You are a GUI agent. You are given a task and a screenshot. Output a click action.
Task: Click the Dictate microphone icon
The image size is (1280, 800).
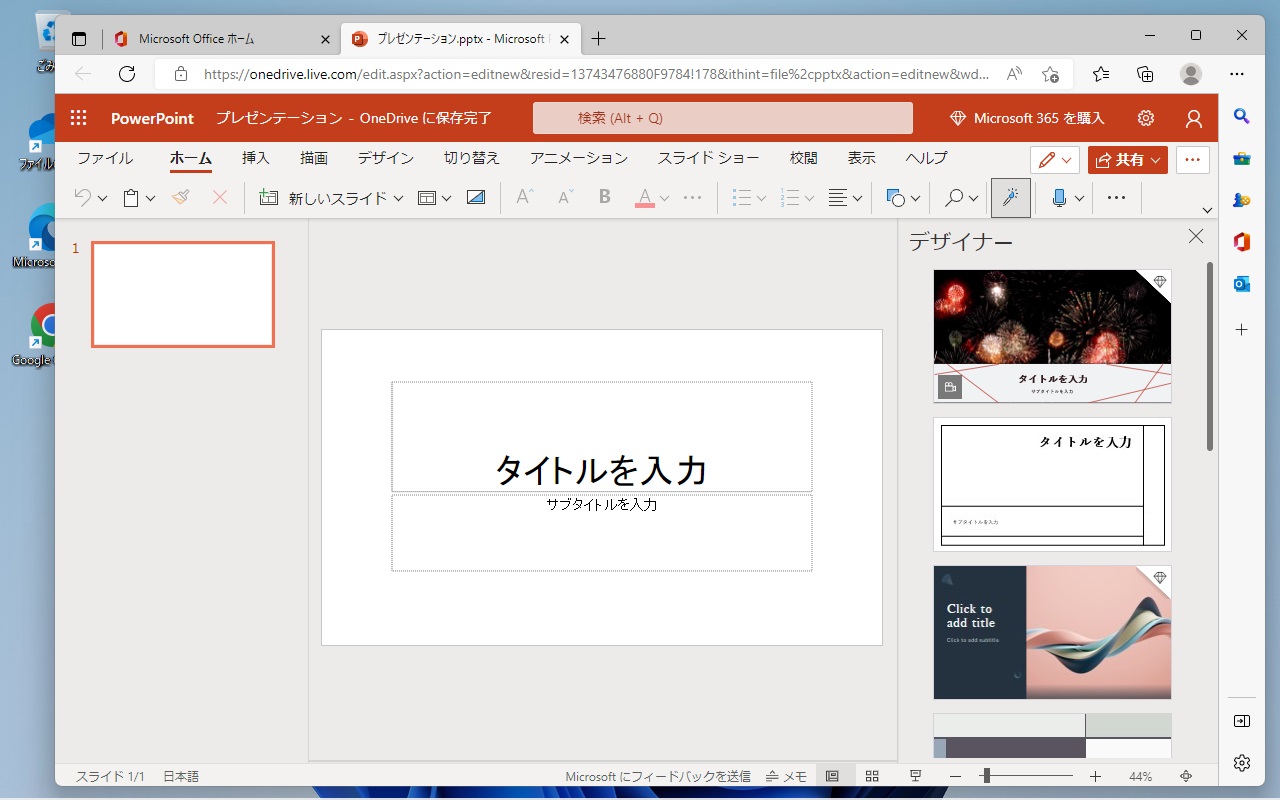point(1059,198)
